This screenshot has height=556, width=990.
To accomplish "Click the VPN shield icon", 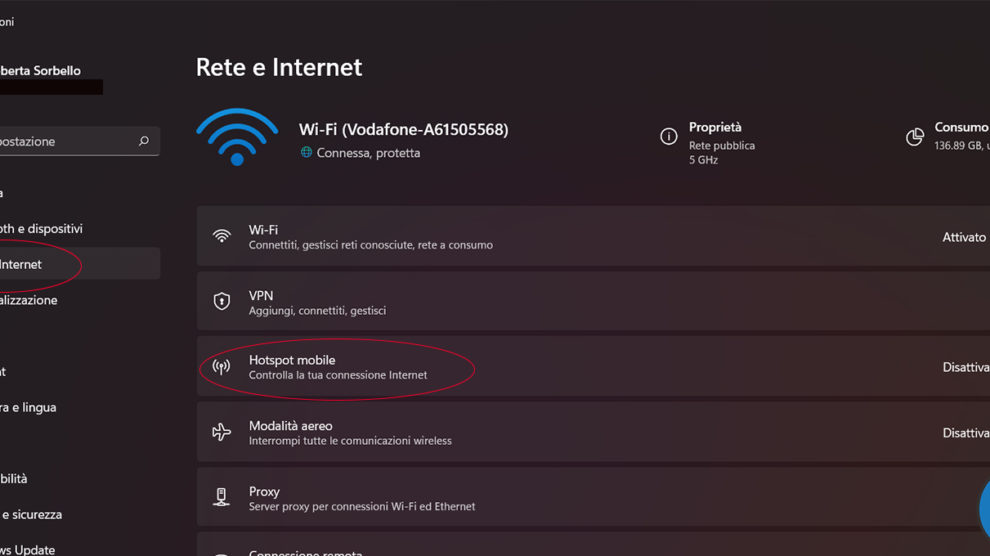I will click(222, 302).
